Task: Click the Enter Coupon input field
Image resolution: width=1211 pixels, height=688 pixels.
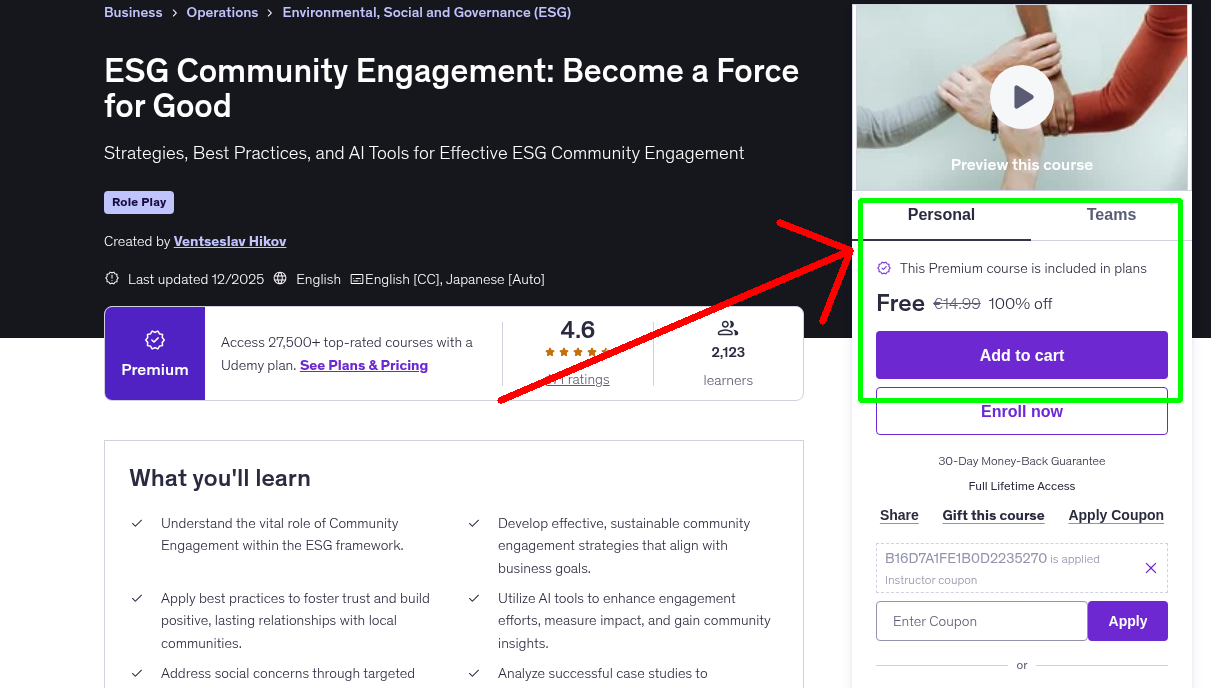Action: [x=980, y=620]
